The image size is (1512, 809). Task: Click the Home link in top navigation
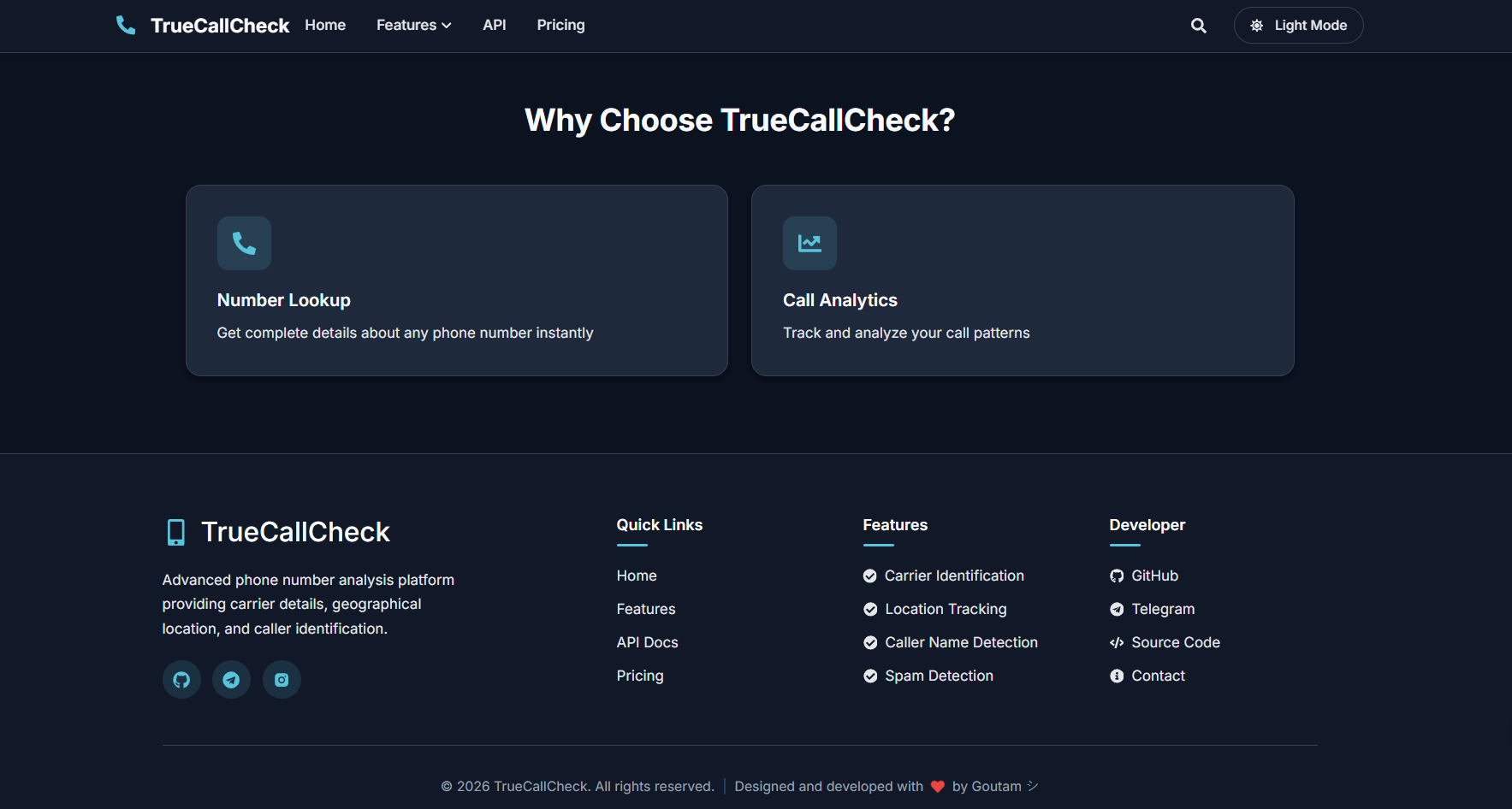tap(325, 26)
